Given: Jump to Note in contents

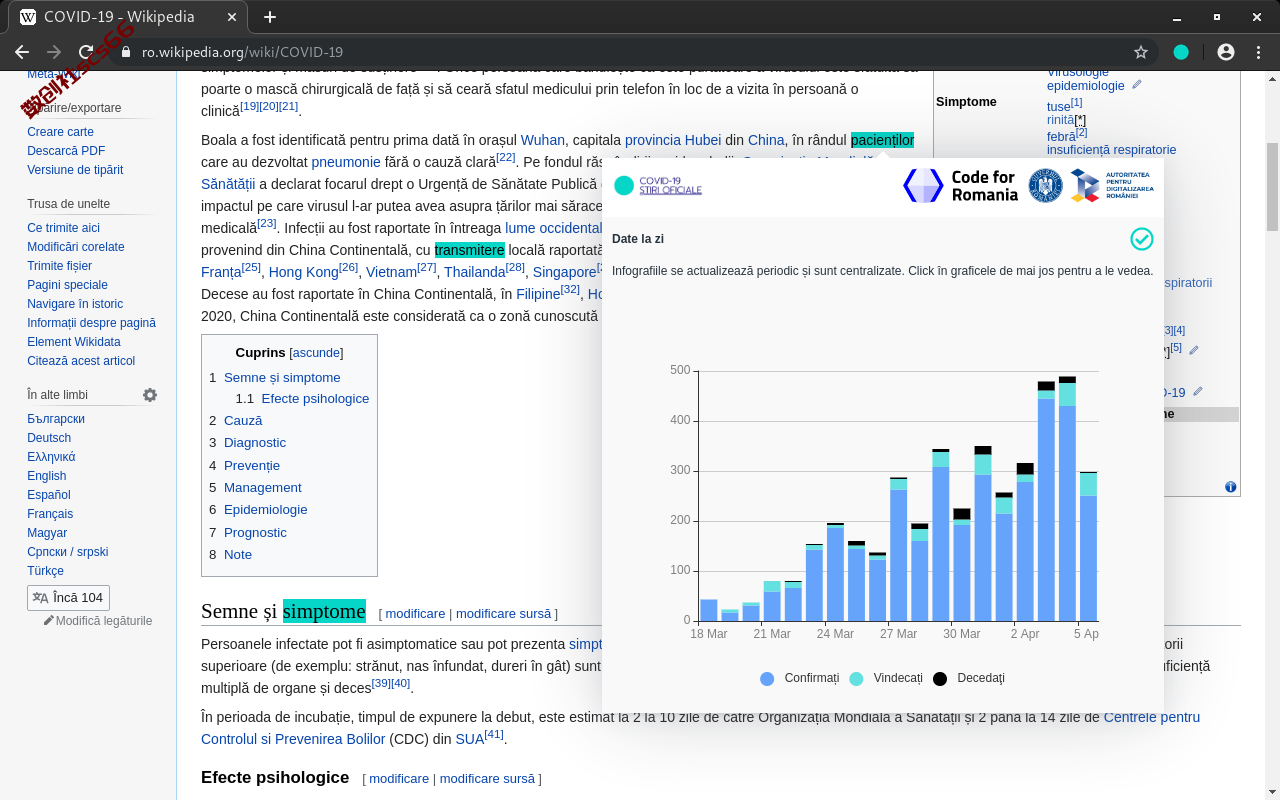Looking at the screenshot, I should coord(238,554).
